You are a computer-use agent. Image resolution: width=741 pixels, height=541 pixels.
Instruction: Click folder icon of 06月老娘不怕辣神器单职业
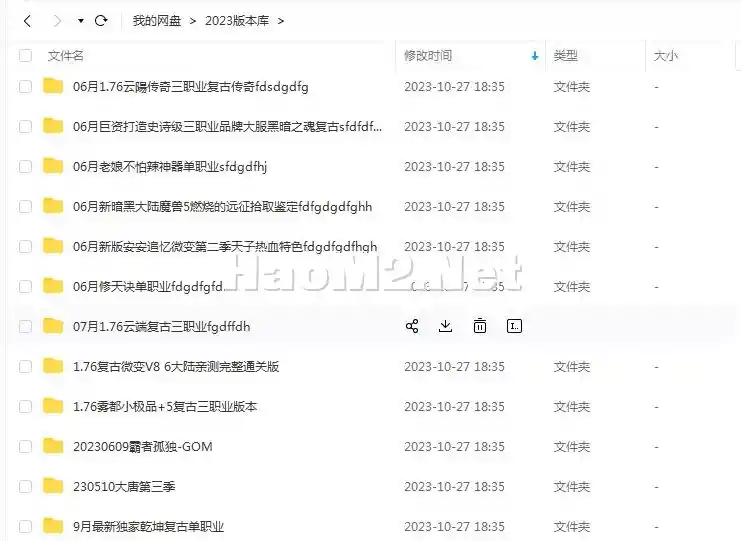pos(53,166)
